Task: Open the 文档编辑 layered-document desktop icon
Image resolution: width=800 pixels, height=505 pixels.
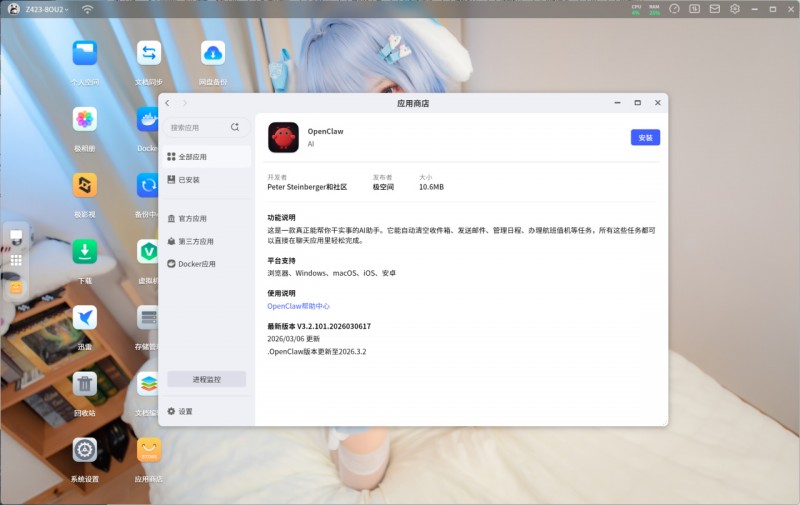Action: (147, 384)
